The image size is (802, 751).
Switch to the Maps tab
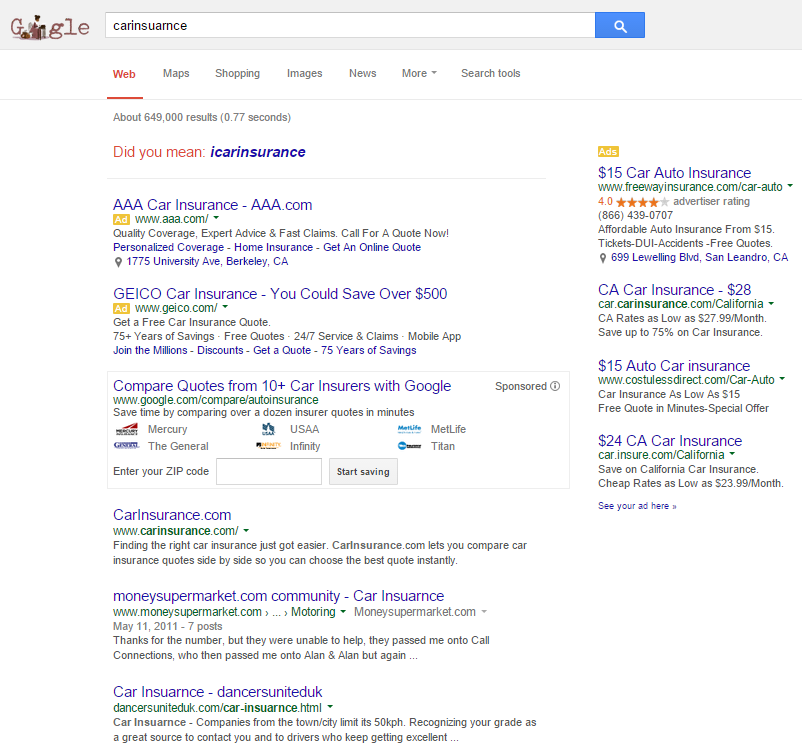pyautogui.click(x=176, y=73)
